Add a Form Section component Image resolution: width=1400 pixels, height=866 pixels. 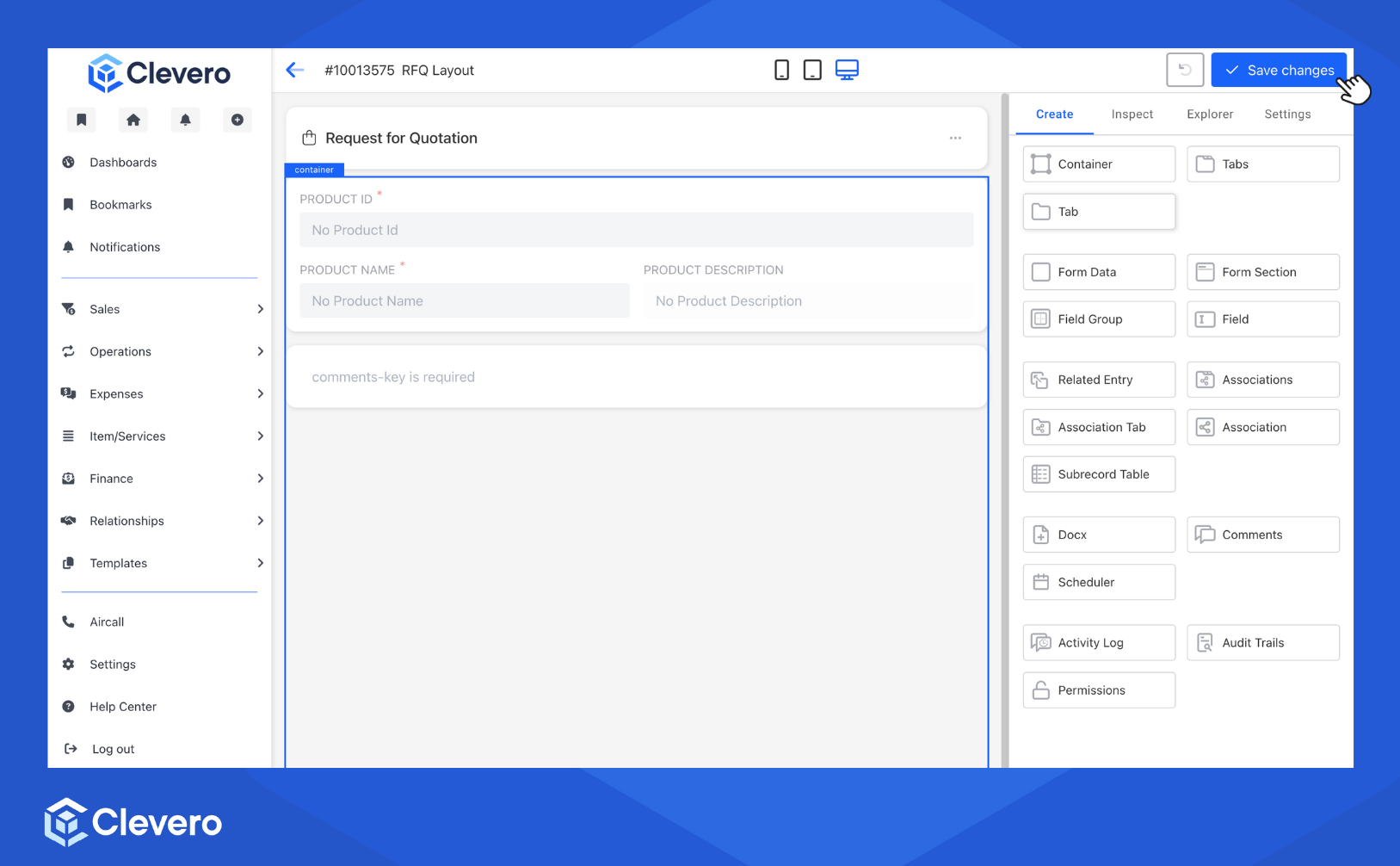click(x=1263, y=272)
